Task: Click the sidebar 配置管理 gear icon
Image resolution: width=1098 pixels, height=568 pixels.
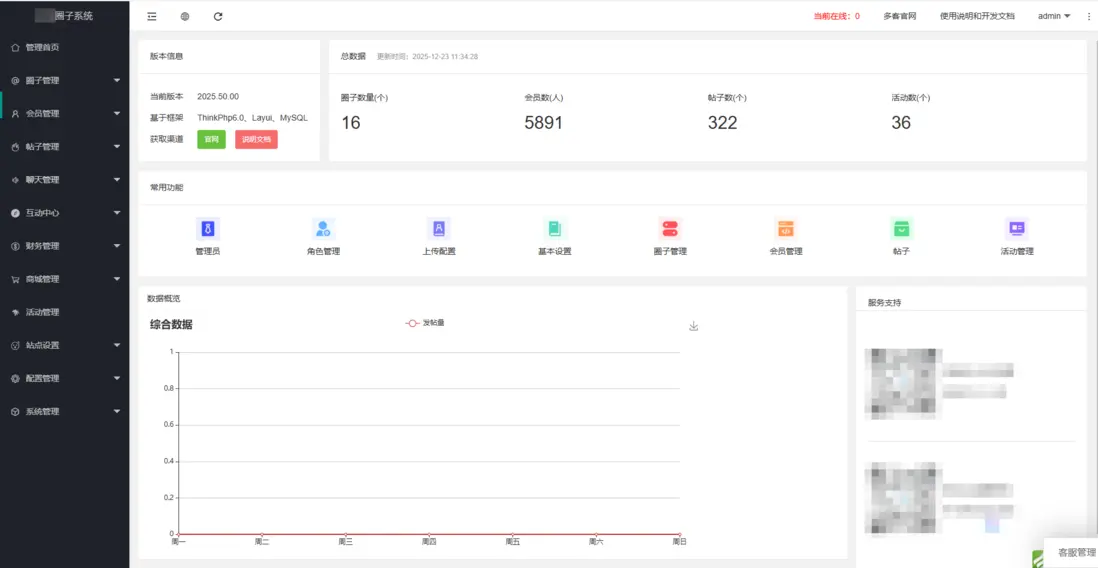Action: 15,378
